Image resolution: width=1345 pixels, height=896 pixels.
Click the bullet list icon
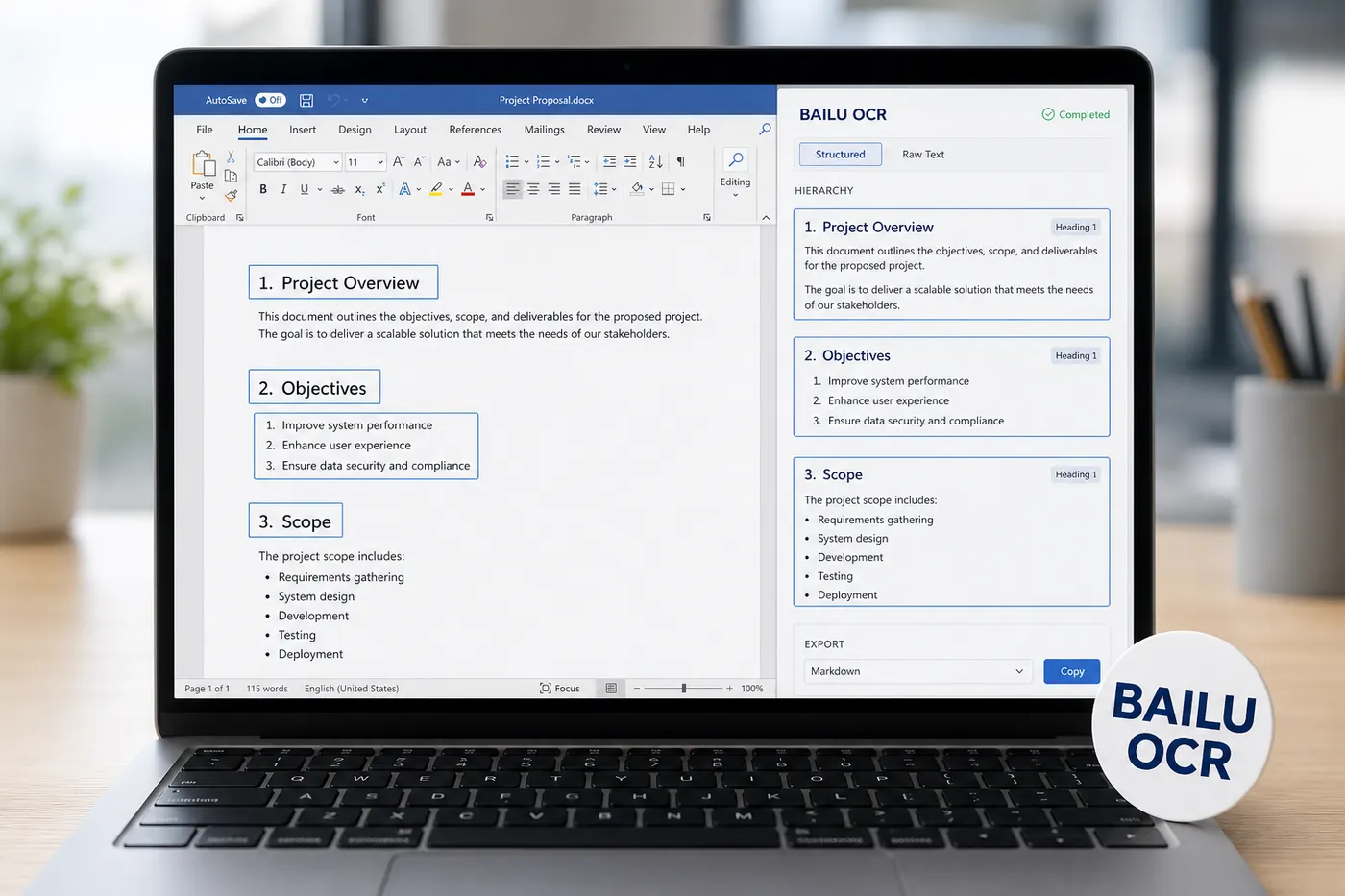(x=512, y=161)
